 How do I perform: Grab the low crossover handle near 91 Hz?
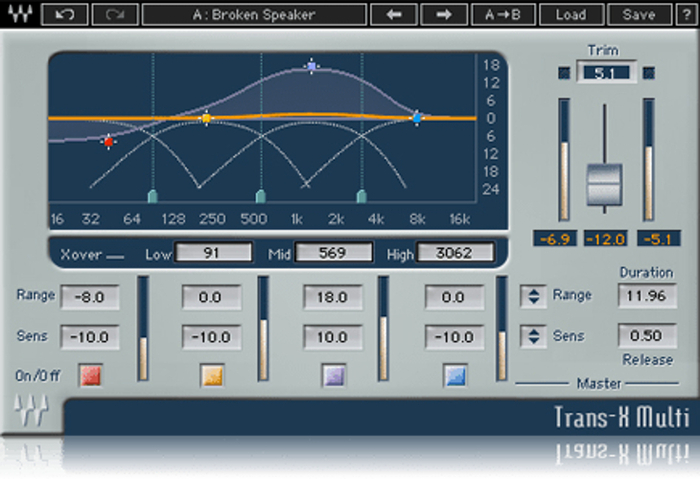point(153,196)
